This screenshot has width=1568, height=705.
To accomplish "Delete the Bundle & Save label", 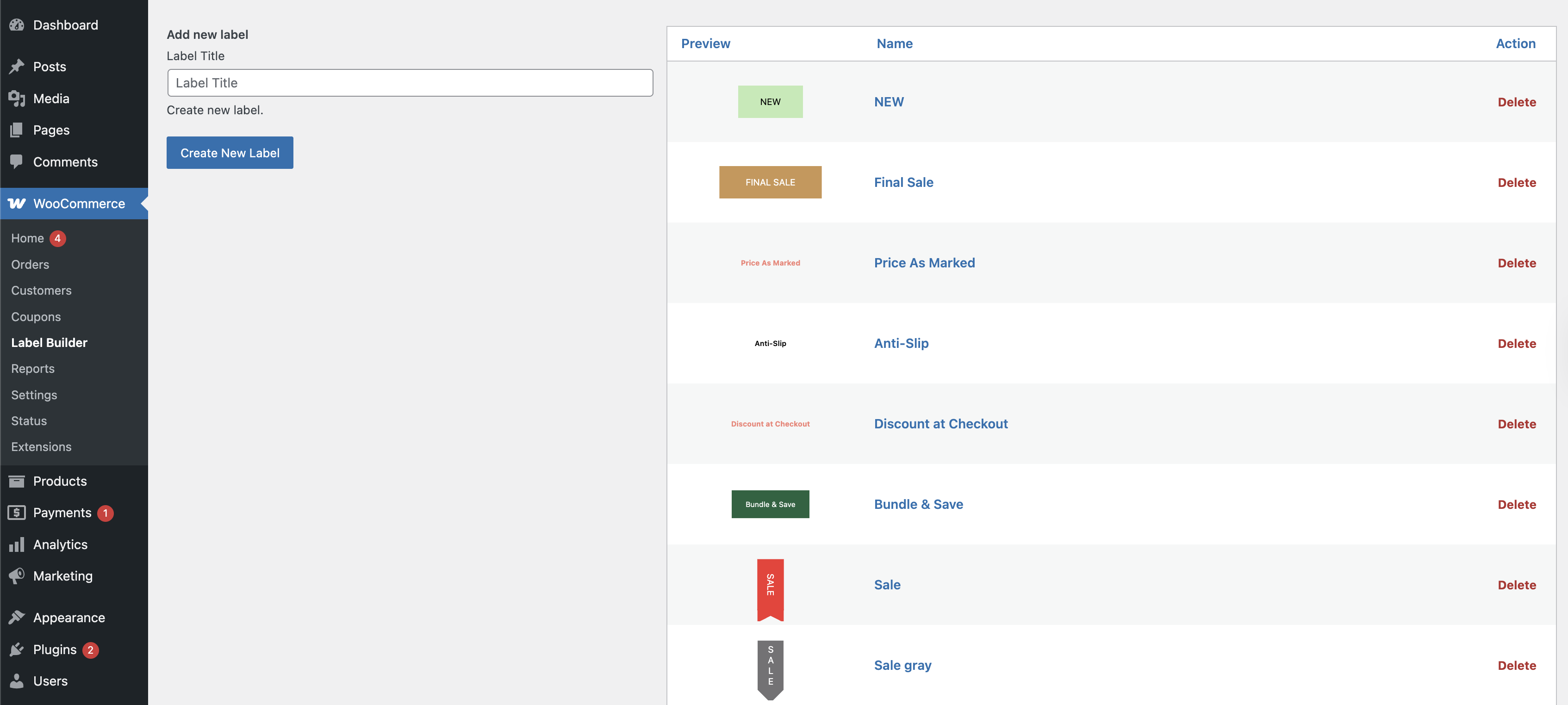I will (x=1516, y=504).
